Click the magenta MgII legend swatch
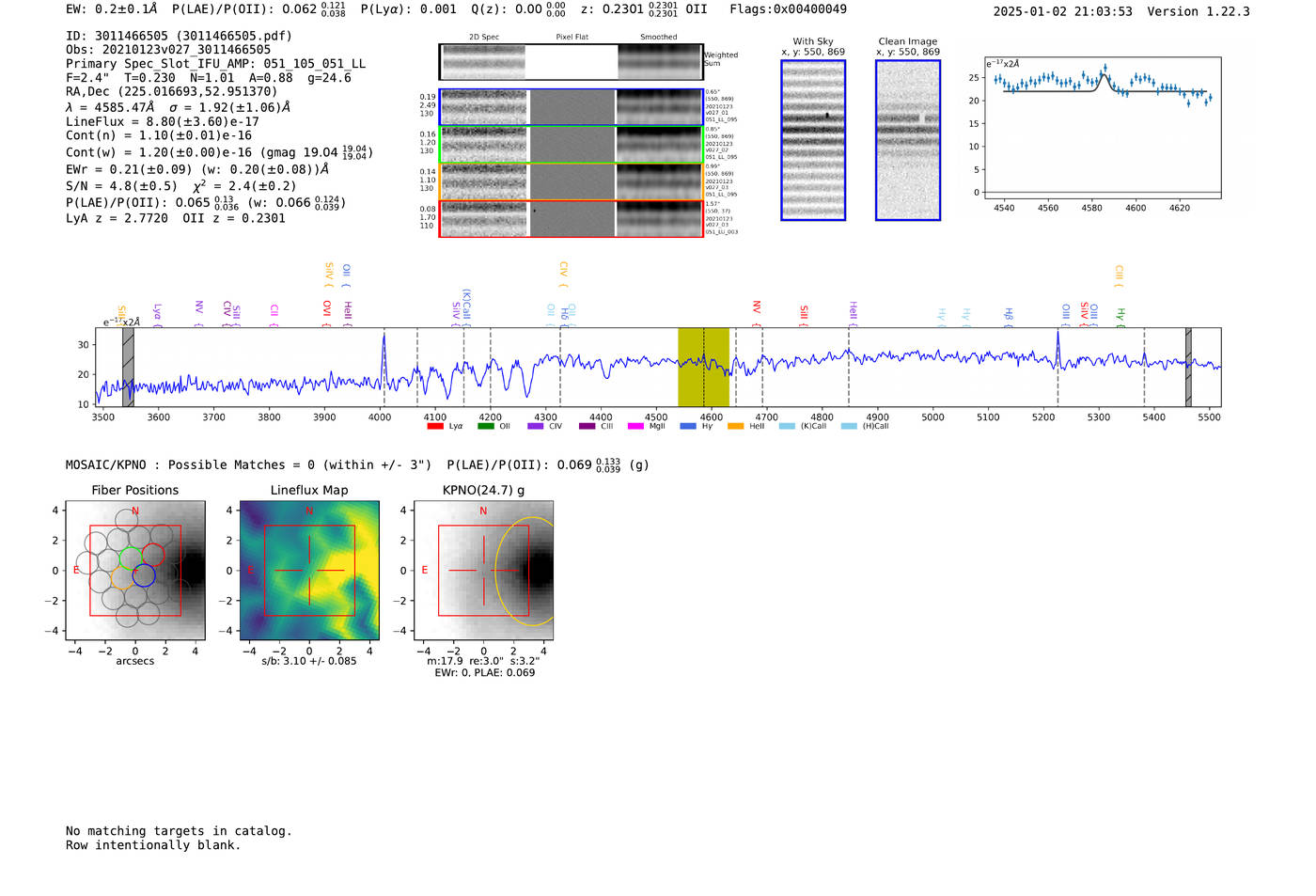The image size is (1316, 896). [636, 427]
